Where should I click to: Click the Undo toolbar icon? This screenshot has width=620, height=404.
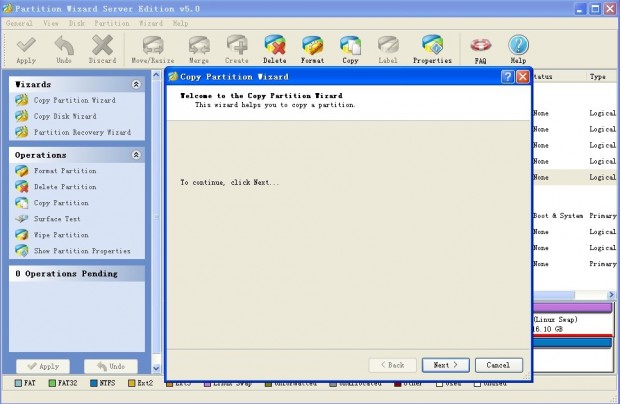coord(64,49)
